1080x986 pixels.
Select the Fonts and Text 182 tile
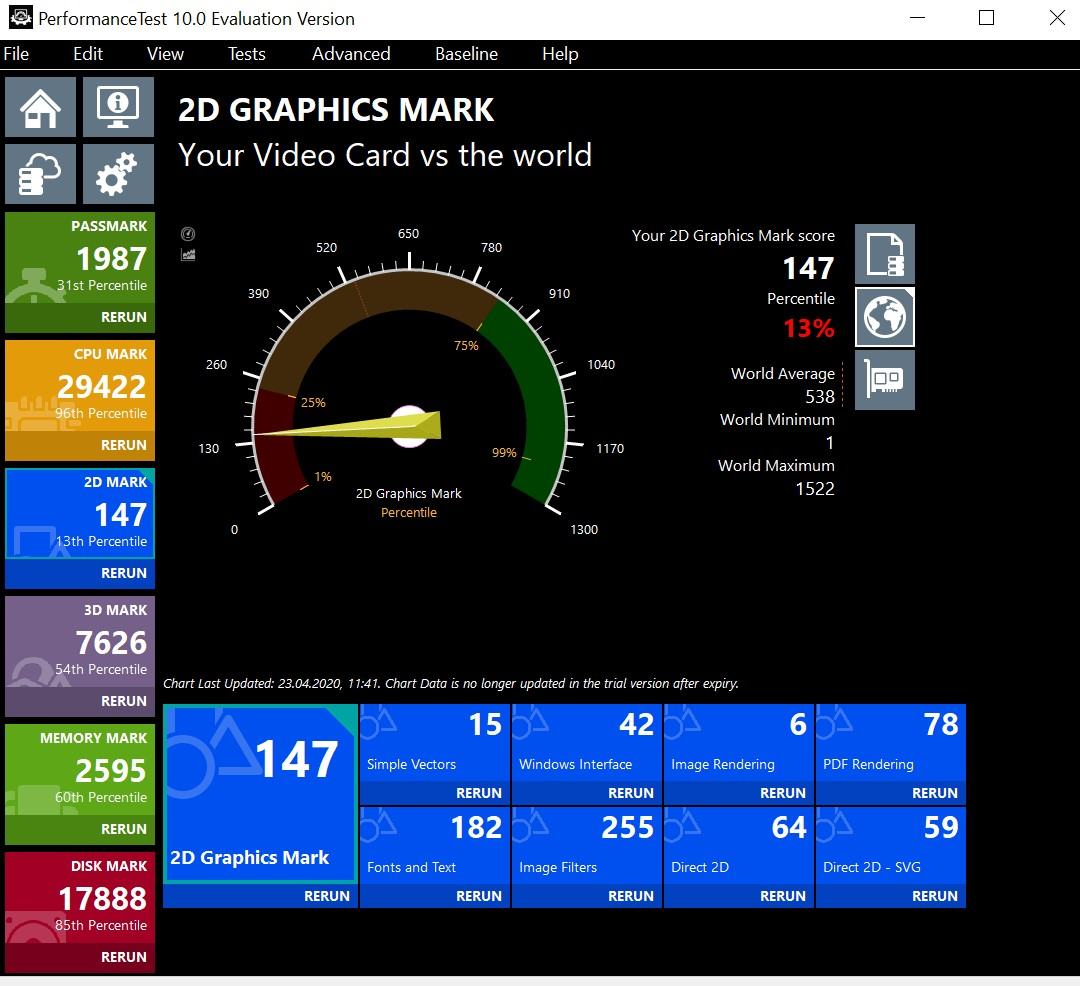[x=435, y=846]
